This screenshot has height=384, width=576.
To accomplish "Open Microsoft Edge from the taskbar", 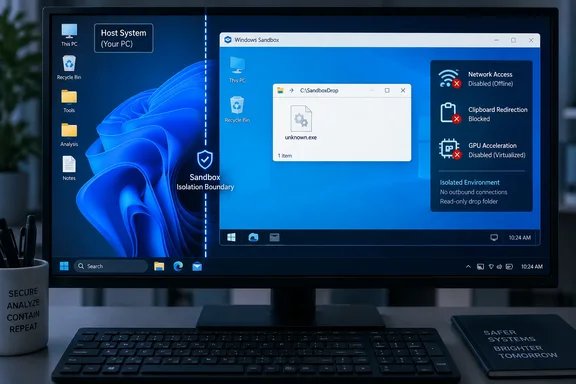I will coord(178,266).
